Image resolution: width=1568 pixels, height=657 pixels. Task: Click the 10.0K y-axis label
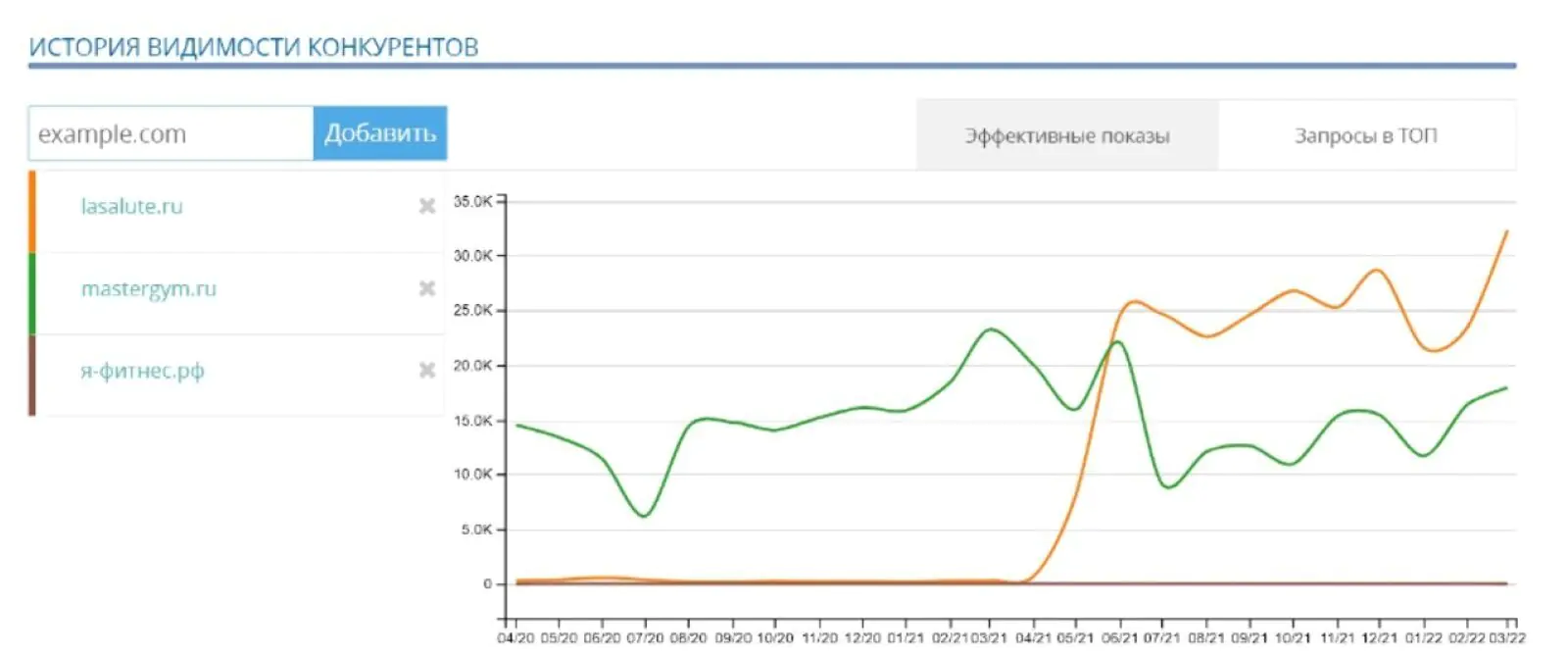[x=472, y=474]
